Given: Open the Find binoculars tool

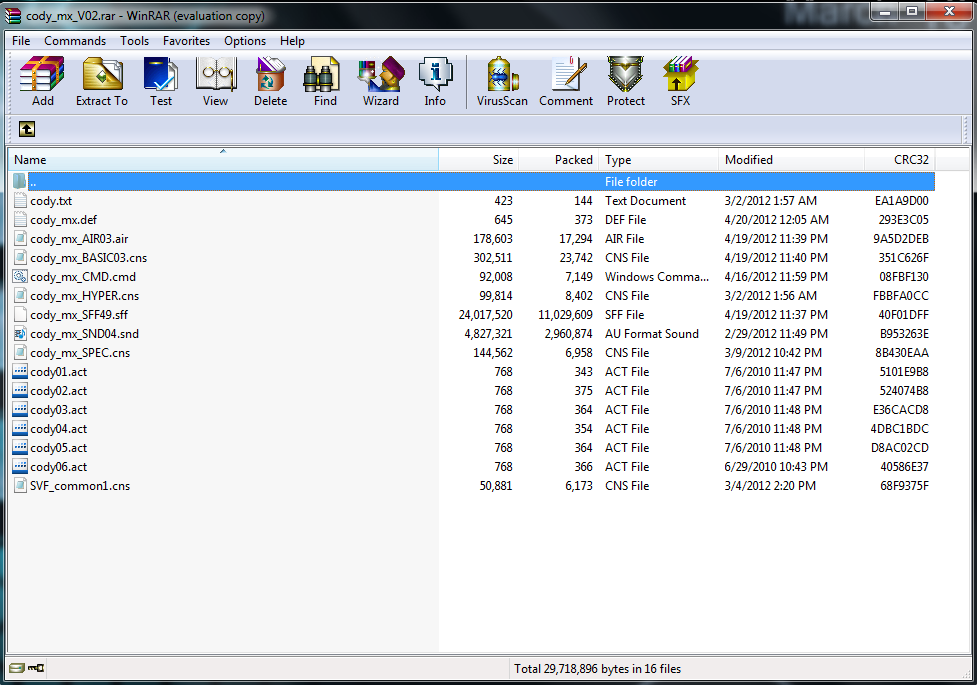Looking at the screenshot, I should click(x=325, y=81).
